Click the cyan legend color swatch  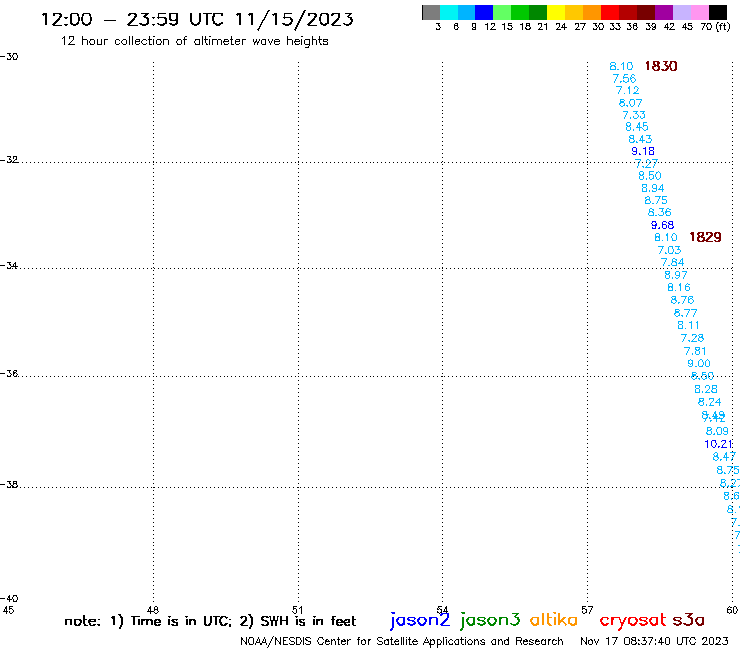tap(448, 12)
